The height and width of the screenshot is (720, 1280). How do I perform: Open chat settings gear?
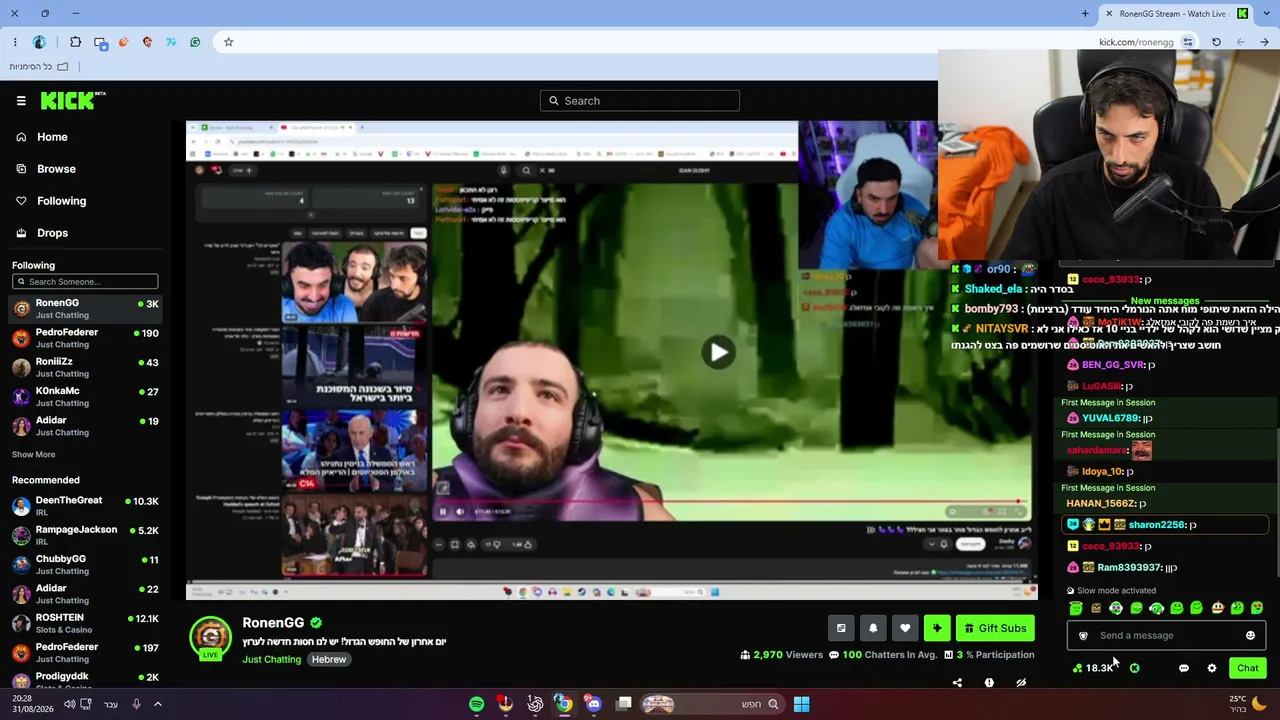click(x=1212, y=668)
